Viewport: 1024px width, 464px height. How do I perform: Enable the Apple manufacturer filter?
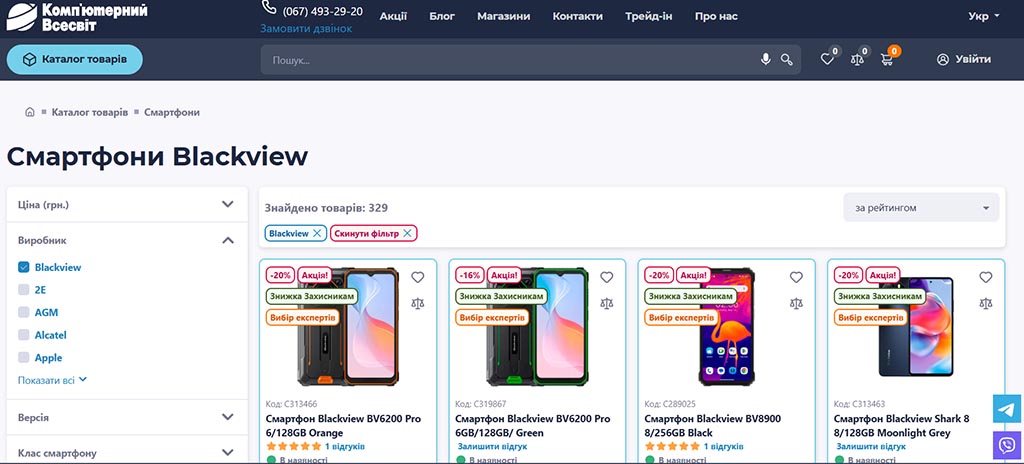tap(24, 357)
